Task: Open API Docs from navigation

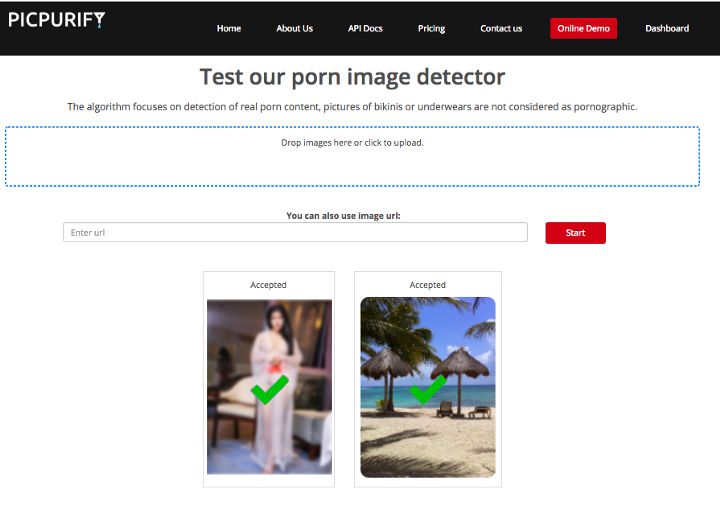Action: [365, 28]
